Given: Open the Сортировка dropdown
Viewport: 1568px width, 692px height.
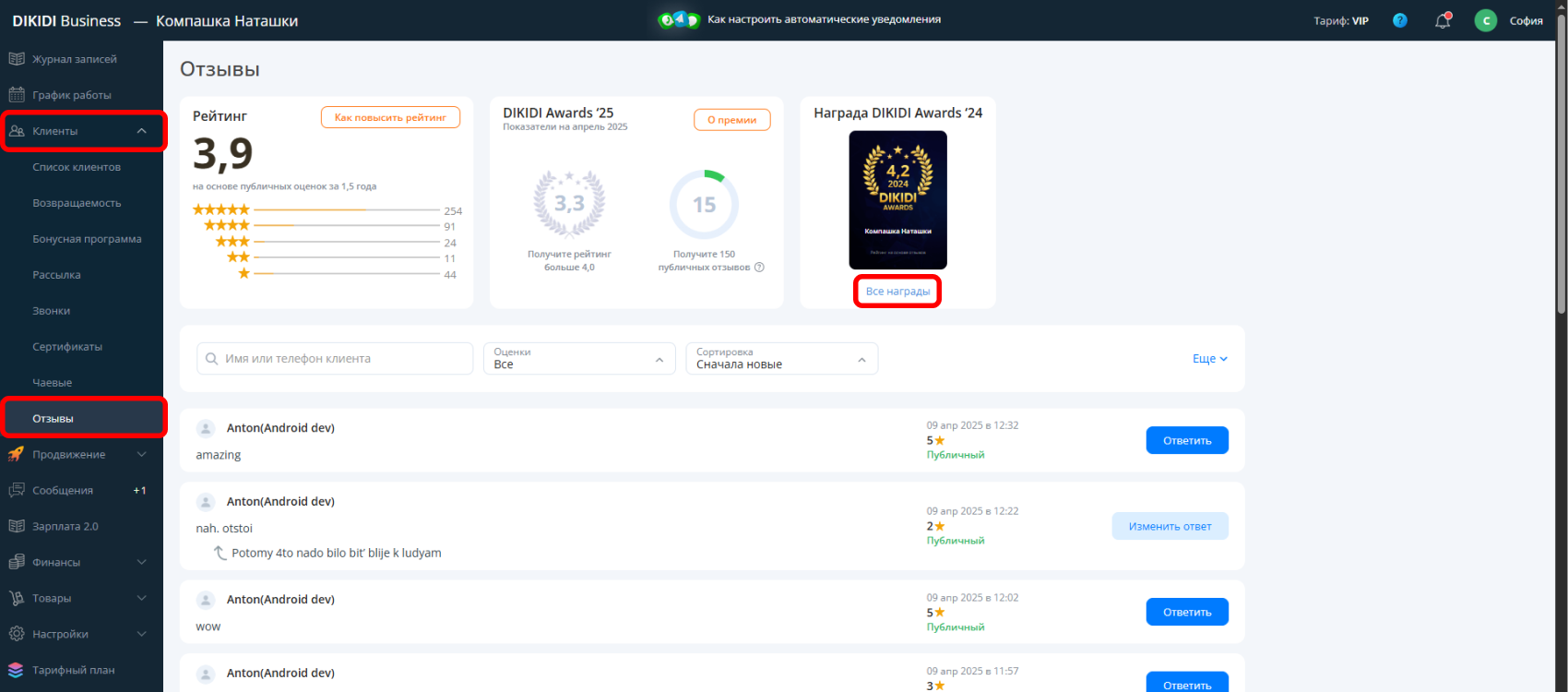Looking at the screenshot, I should (x=781, y=359).
